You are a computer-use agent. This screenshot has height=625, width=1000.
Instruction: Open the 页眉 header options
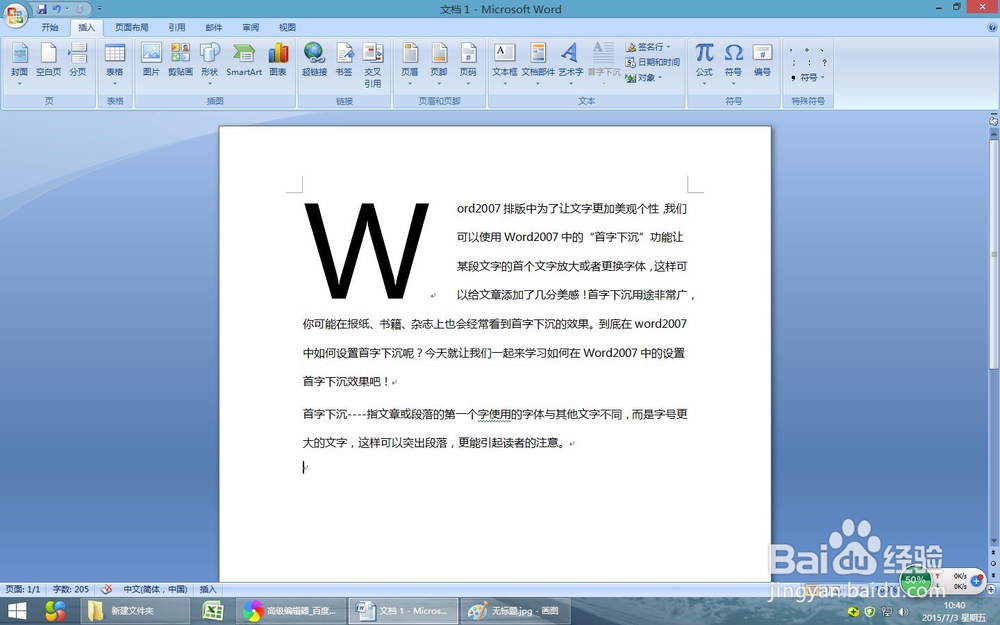point(410,64)
